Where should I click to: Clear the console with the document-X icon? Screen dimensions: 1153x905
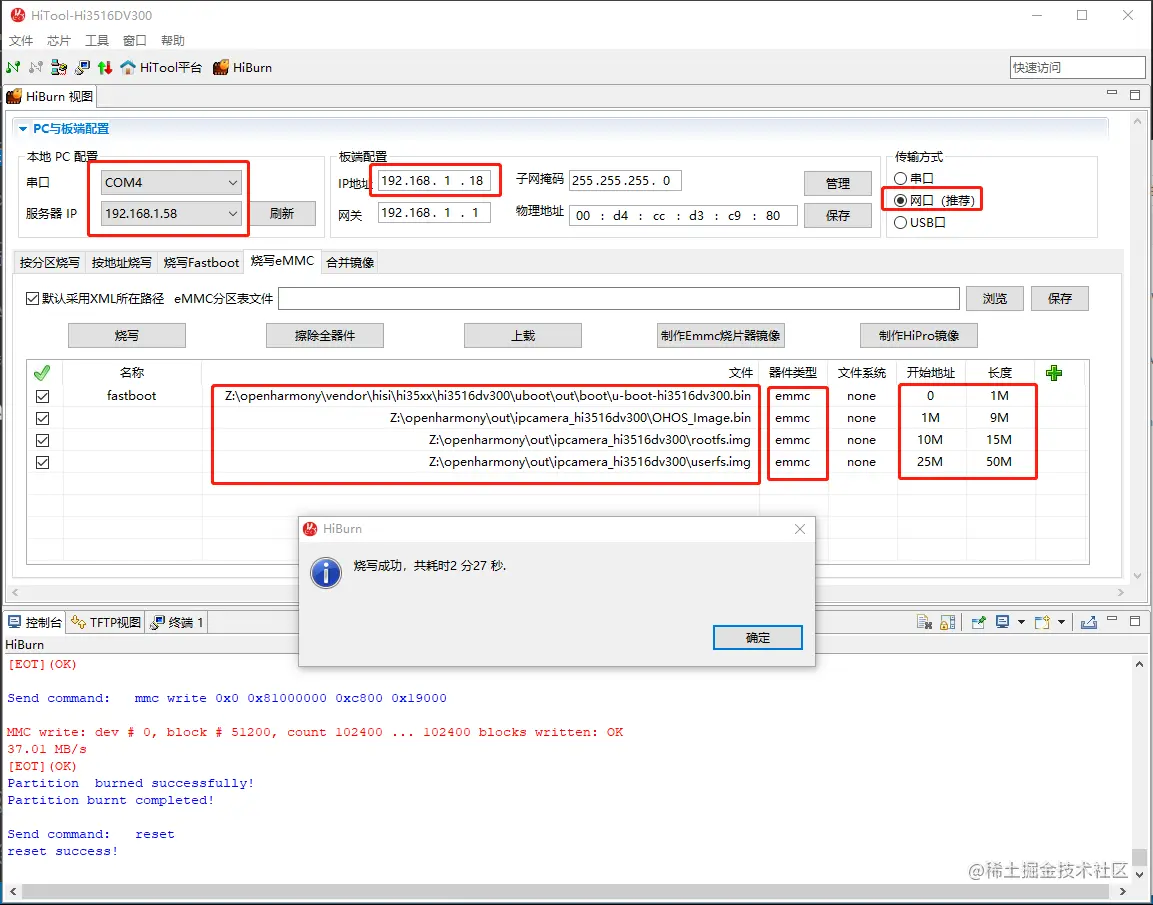pos(924,623)
